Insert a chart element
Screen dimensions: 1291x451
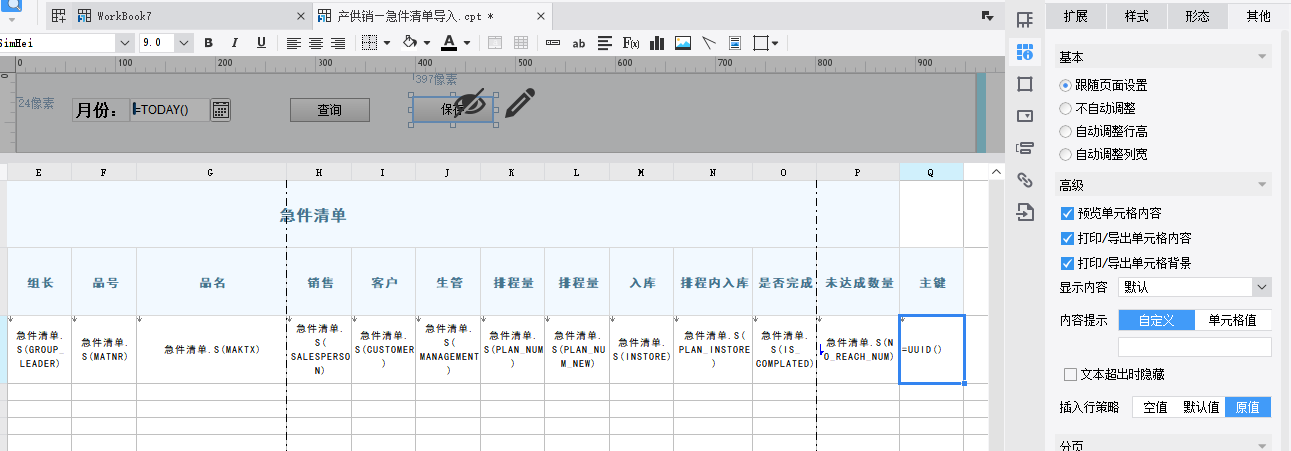[x=658, y=43]
